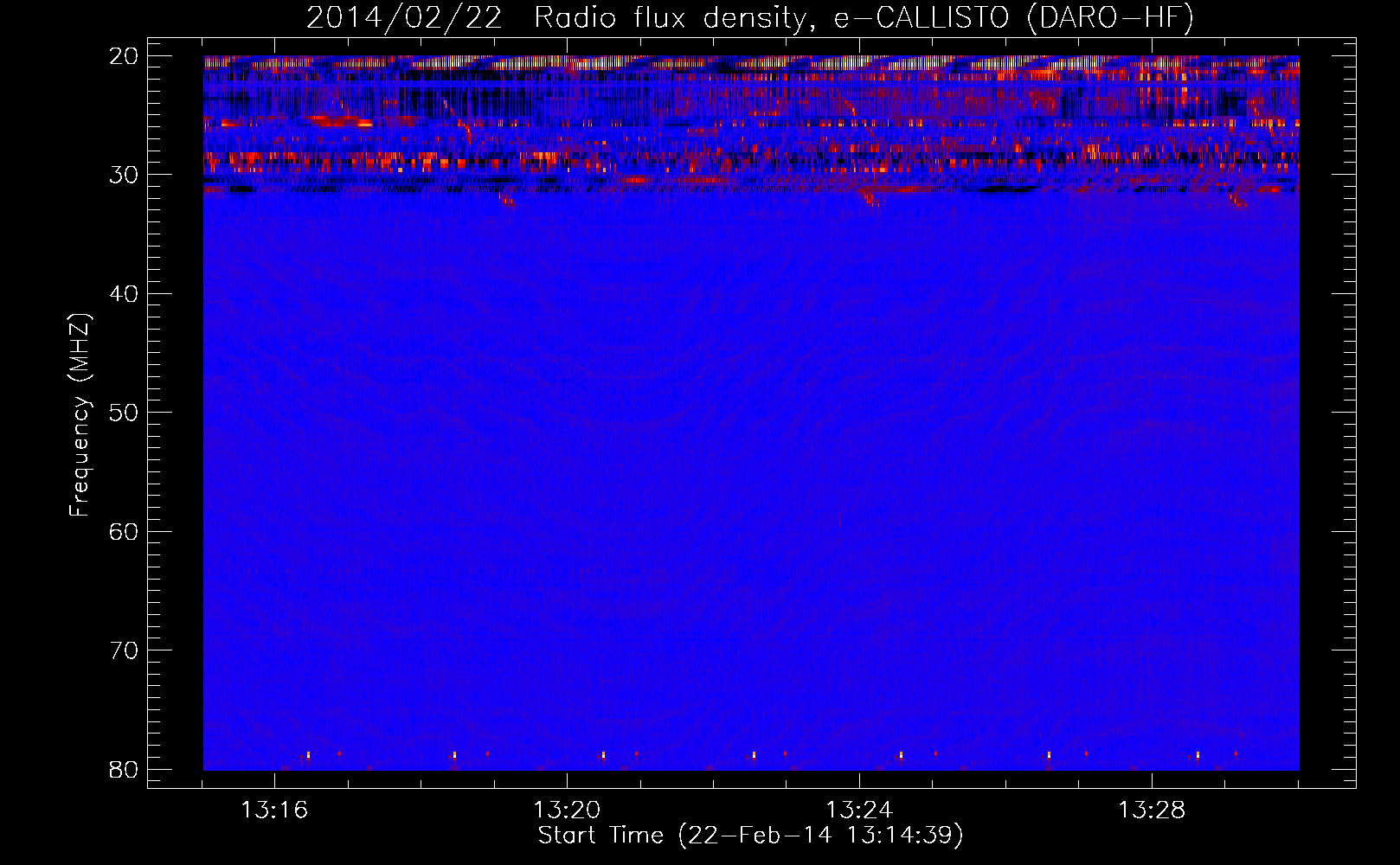Click the '13:24' time tick label
This screenshot has height=865, width=1400.
tap(859, 811)
